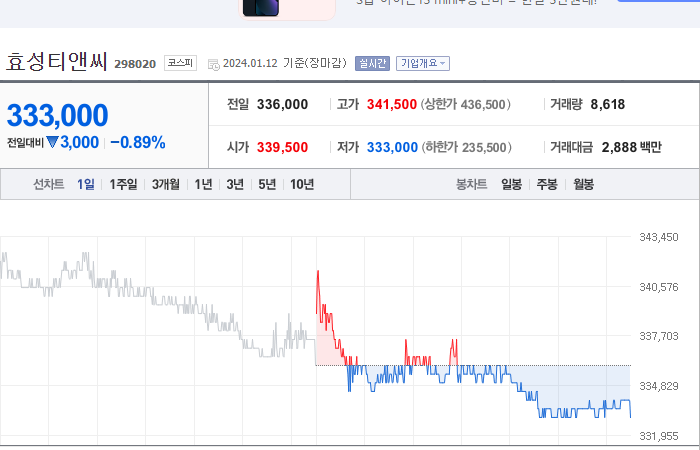Image resolution: width=700 pixels, height=450 pixels.
Task: Click the down-triangle change indicator icon
Action: 52,142
